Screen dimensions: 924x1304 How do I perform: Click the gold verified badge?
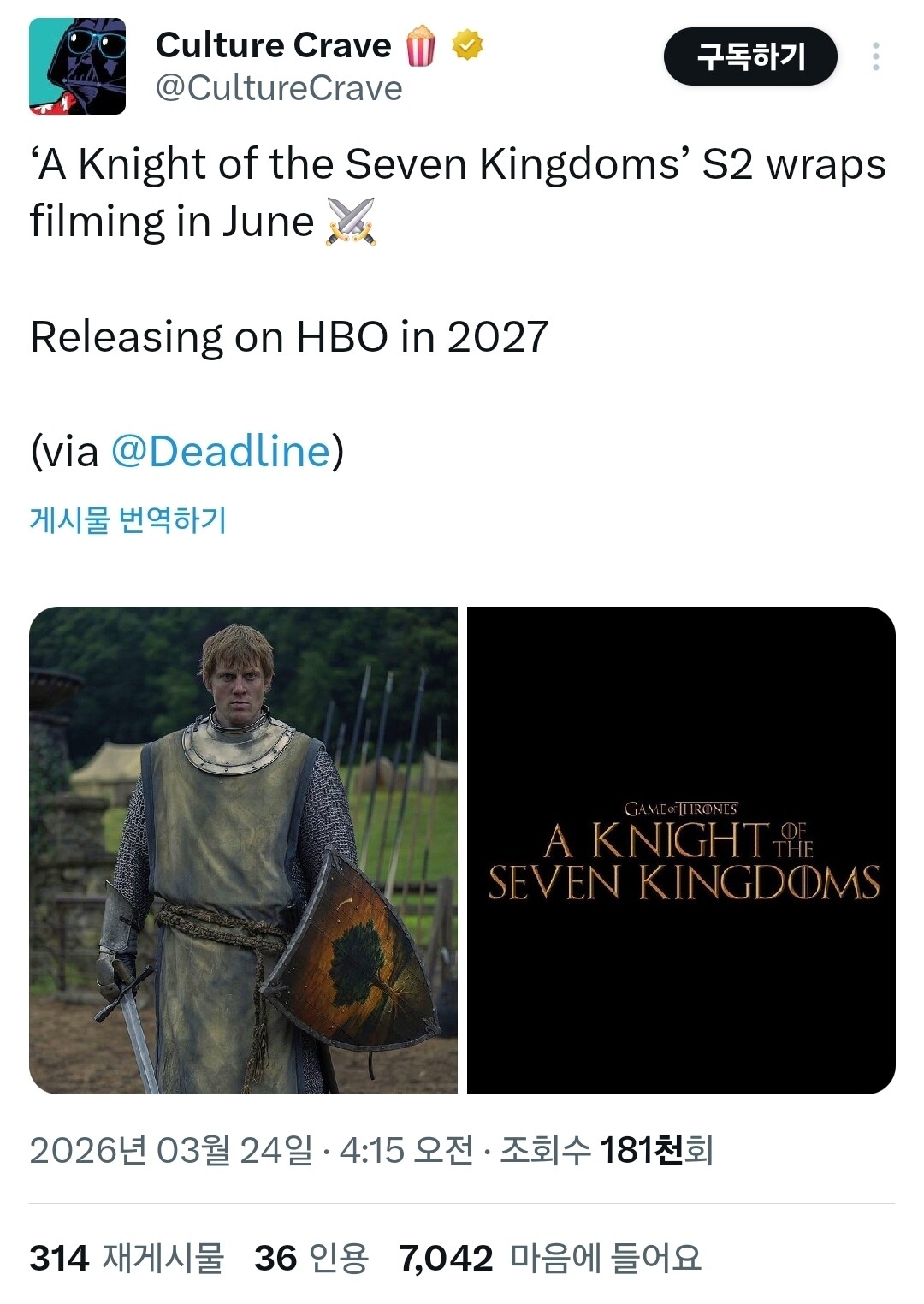pos(467,44)
